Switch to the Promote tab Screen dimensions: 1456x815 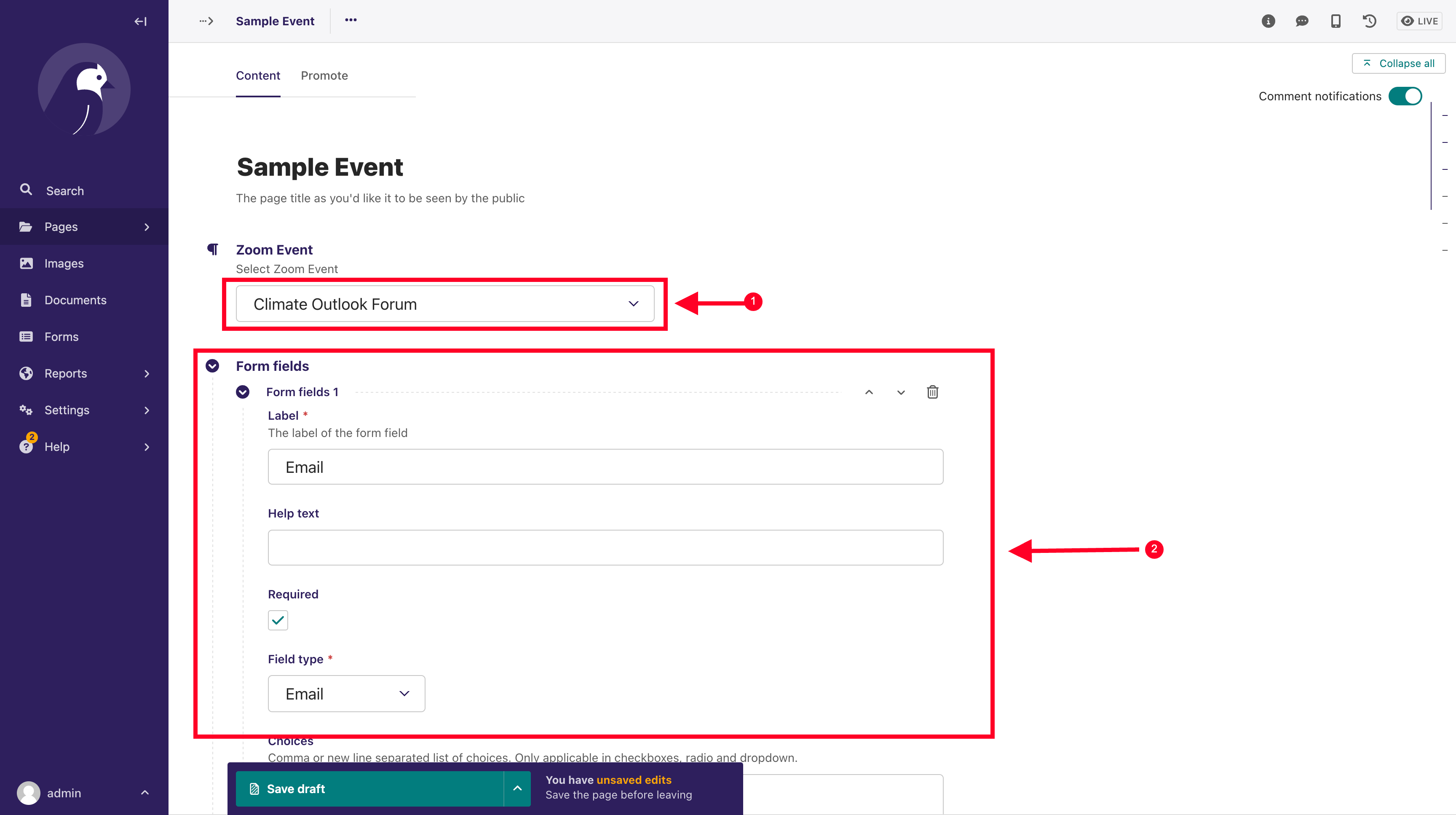[324, 75]
